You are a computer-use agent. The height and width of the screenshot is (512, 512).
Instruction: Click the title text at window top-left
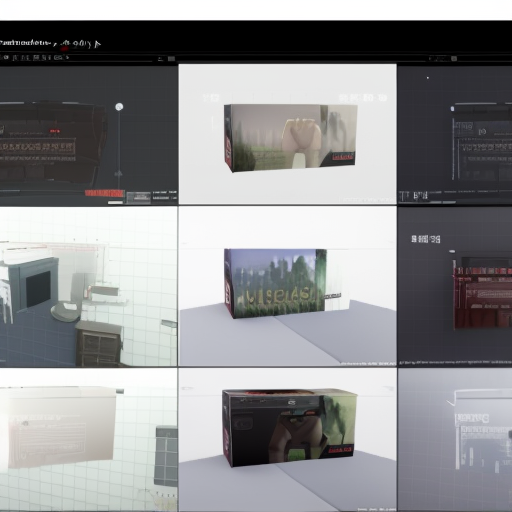(25, 43)
